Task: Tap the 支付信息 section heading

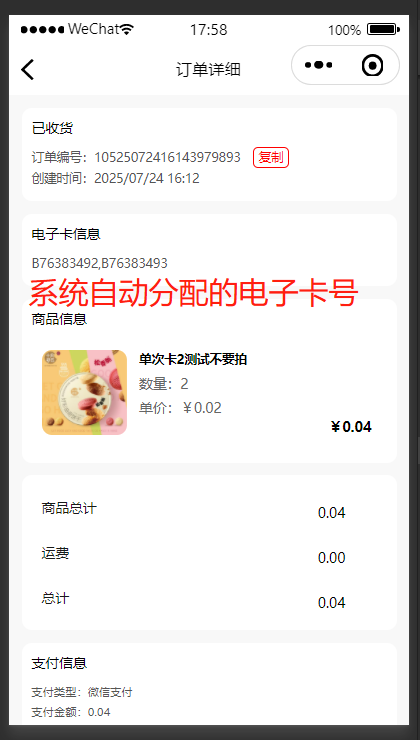Action: pos(59,663)
